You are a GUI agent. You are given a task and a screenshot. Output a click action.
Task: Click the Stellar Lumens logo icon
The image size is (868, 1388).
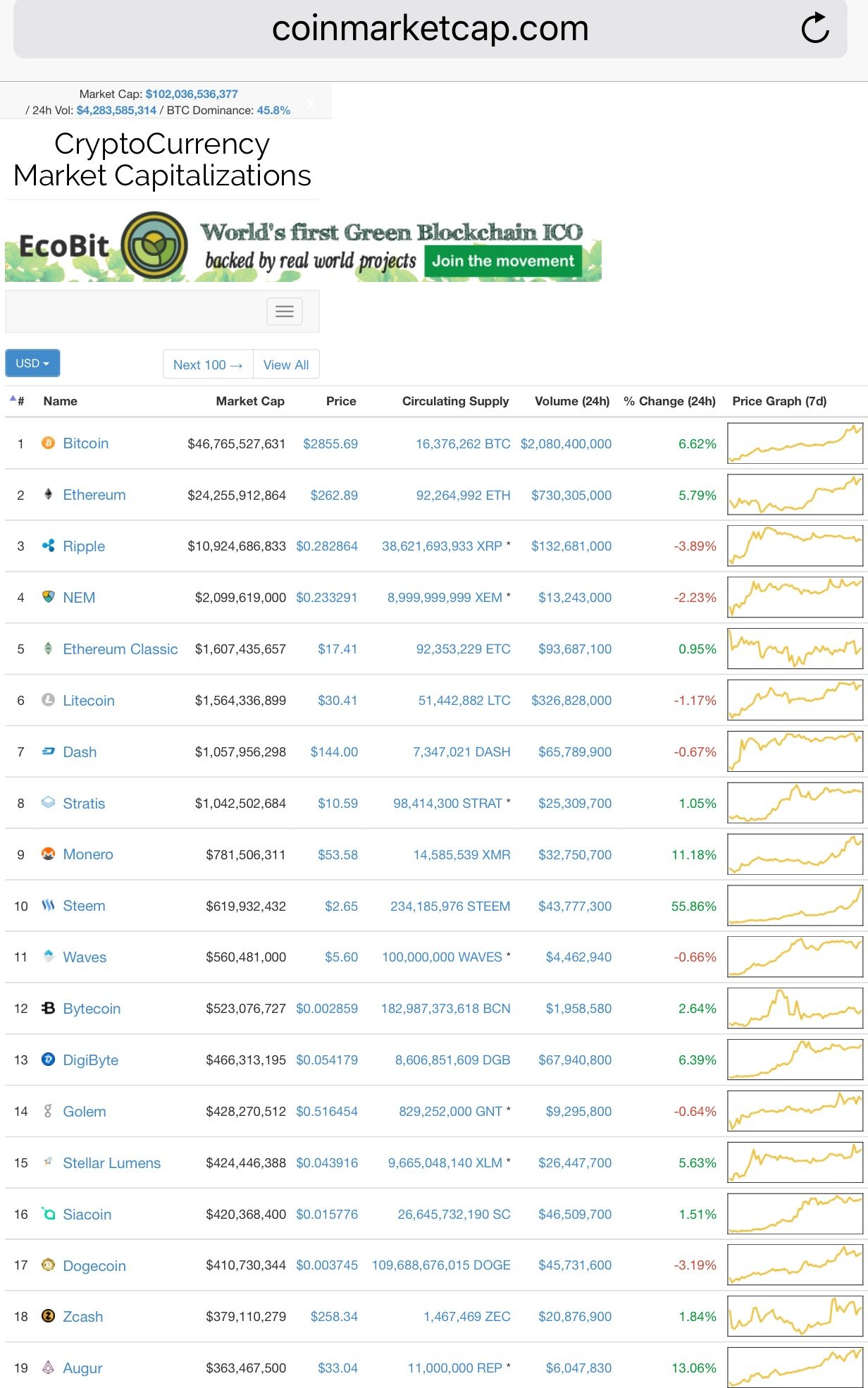(48, 1162)
